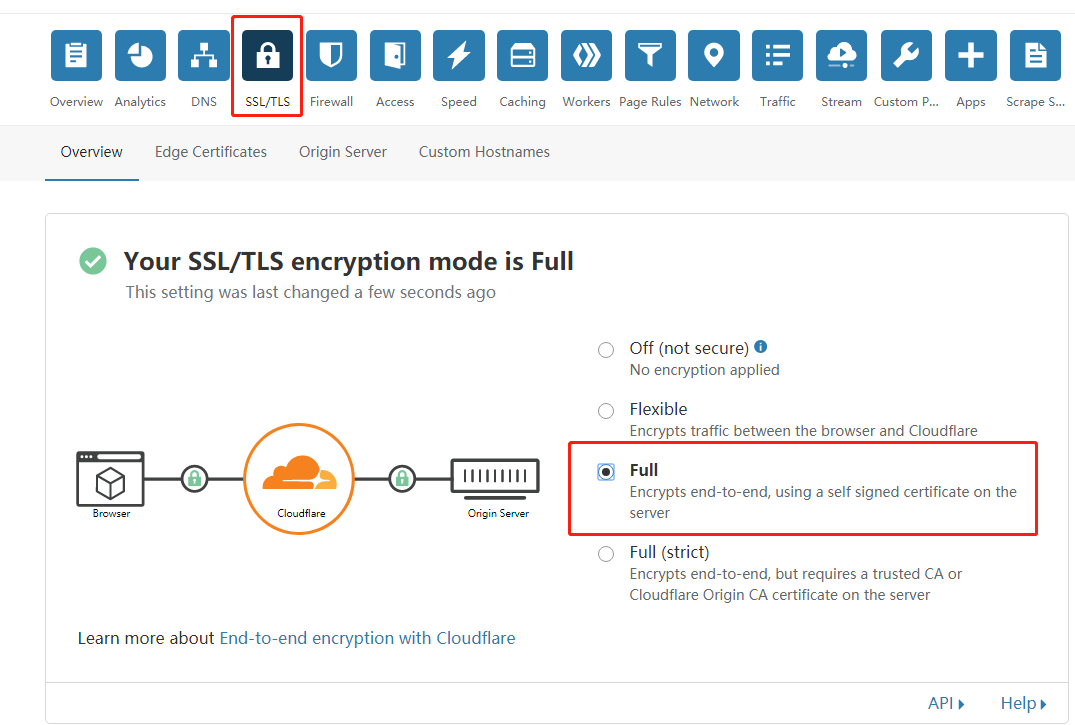Click the Origin Server diagram icon

495,478
